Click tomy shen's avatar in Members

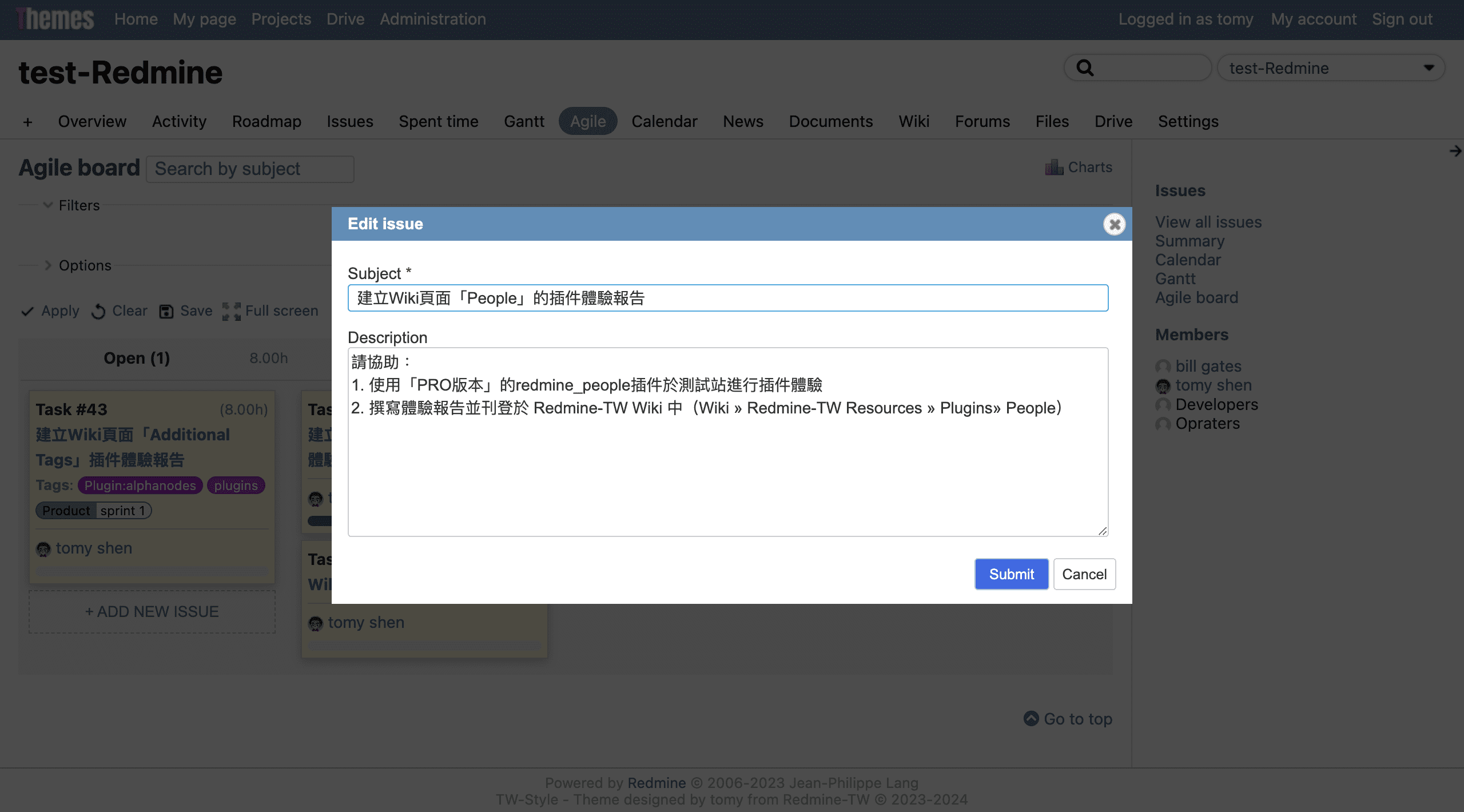click(x=1163, y=386)
